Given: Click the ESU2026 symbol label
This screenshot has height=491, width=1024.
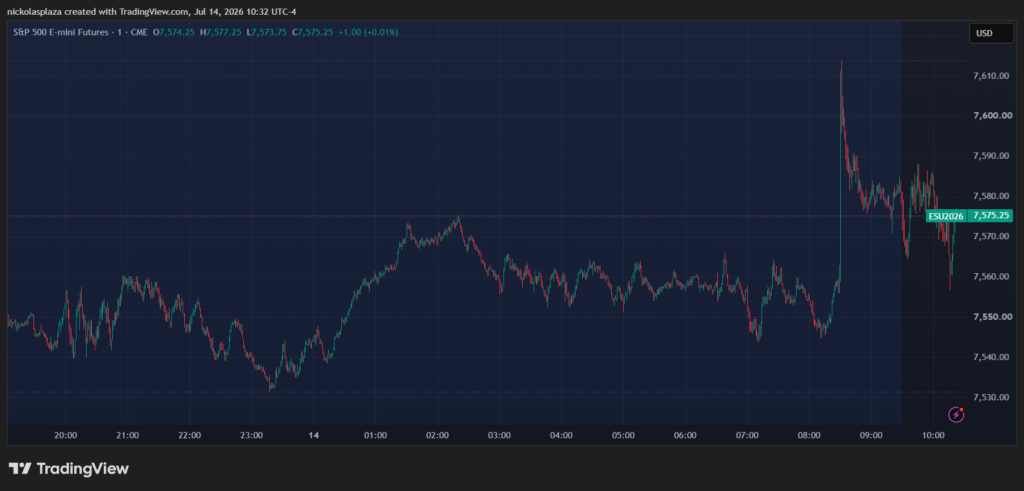Looking at the screenshot, I should 946,216.
